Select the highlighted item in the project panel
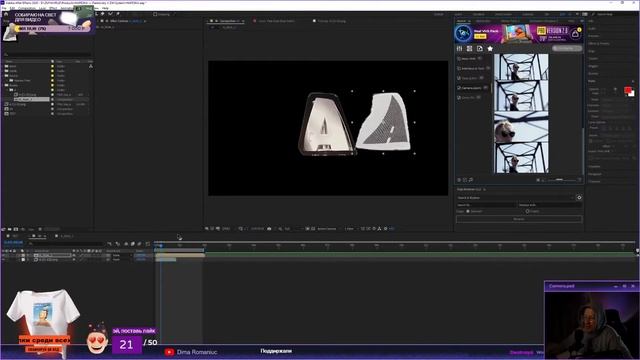This screenshot has height=360, width=640. (32, 99)
